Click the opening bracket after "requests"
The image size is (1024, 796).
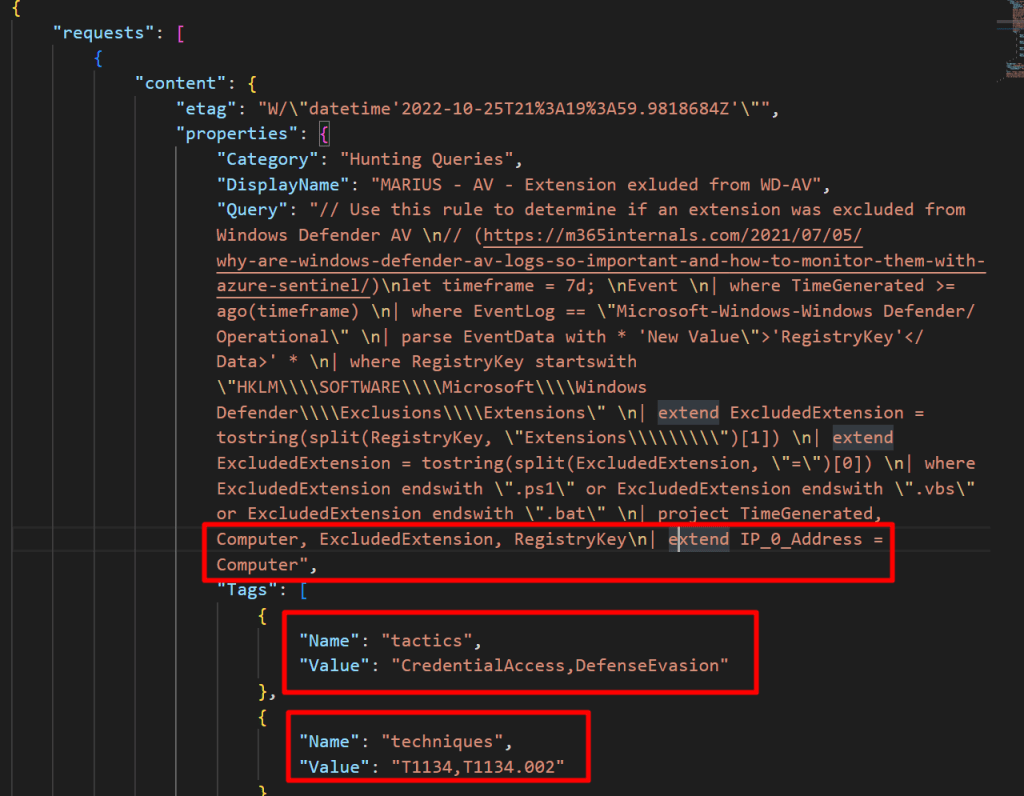180,33
